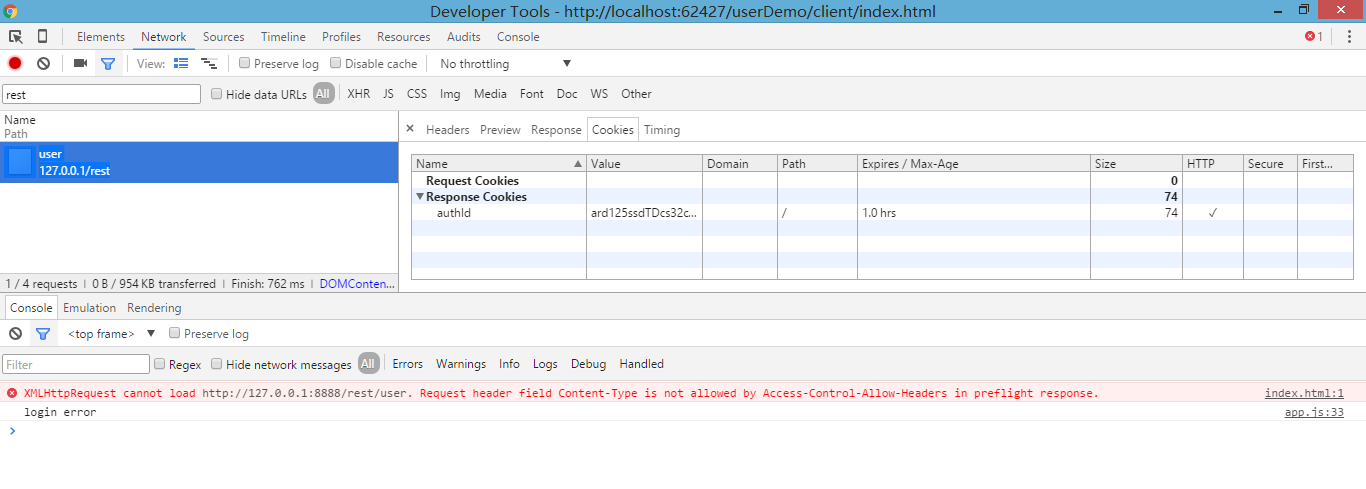1366x489 pixels.
Task: Toggle the network filter funnel icon
Action: click(x=108, y=63)
